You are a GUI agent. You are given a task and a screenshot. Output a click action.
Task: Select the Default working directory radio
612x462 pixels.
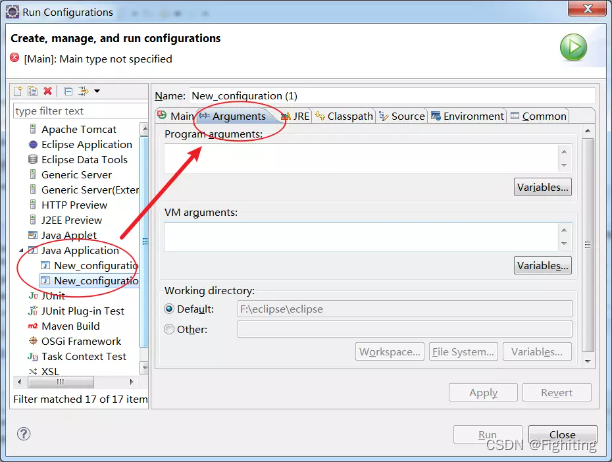coord(169,309)
